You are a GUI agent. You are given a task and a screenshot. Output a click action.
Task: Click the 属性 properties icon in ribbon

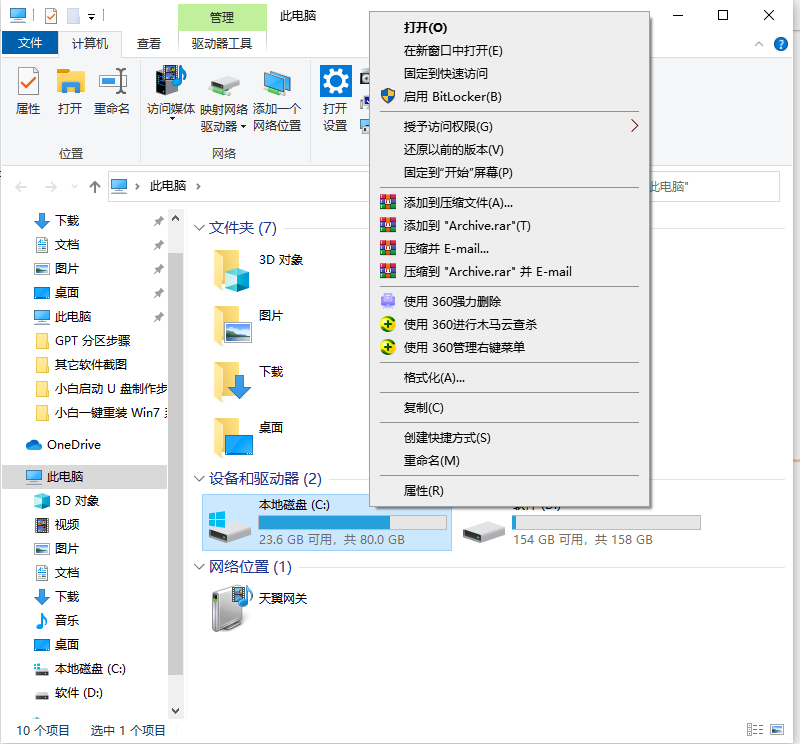[x=28, y=82]
